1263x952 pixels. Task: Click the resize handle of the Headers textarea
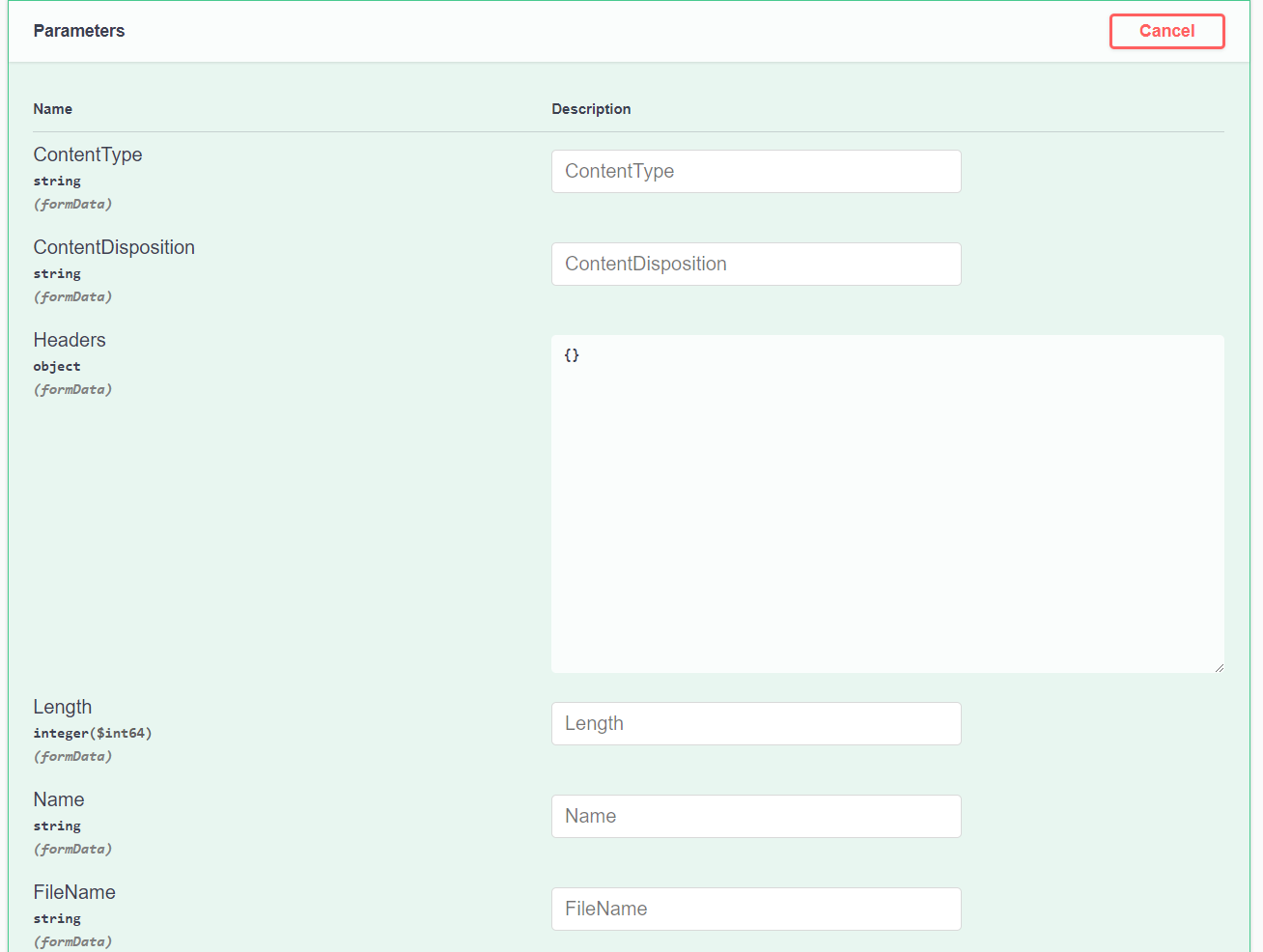coord(1219,666)
